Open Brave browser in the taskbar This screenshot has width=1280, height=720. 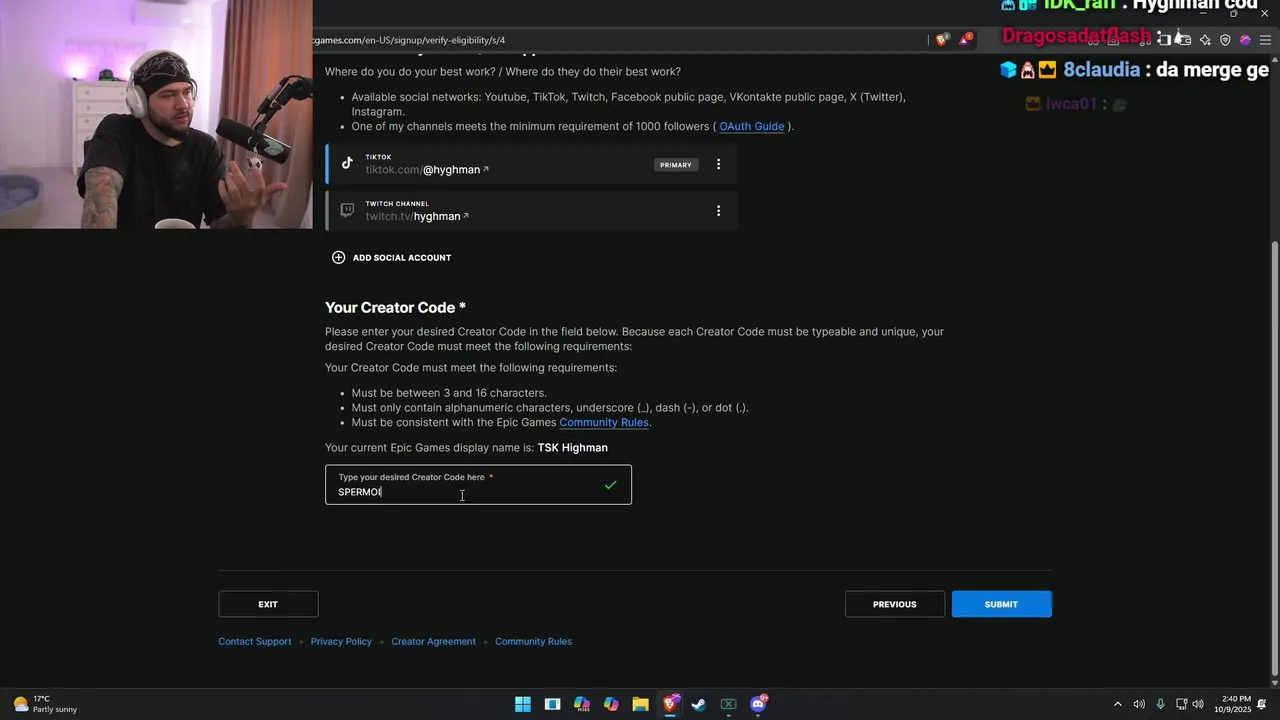(670, 704)
